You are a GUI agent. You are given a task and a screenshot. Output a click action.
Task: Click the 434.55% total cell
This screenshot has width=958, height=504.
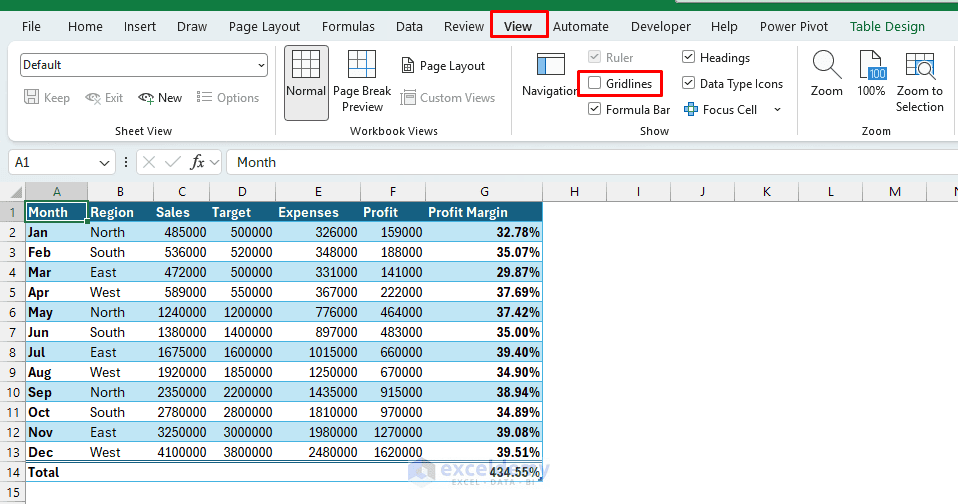pos(484,472)
